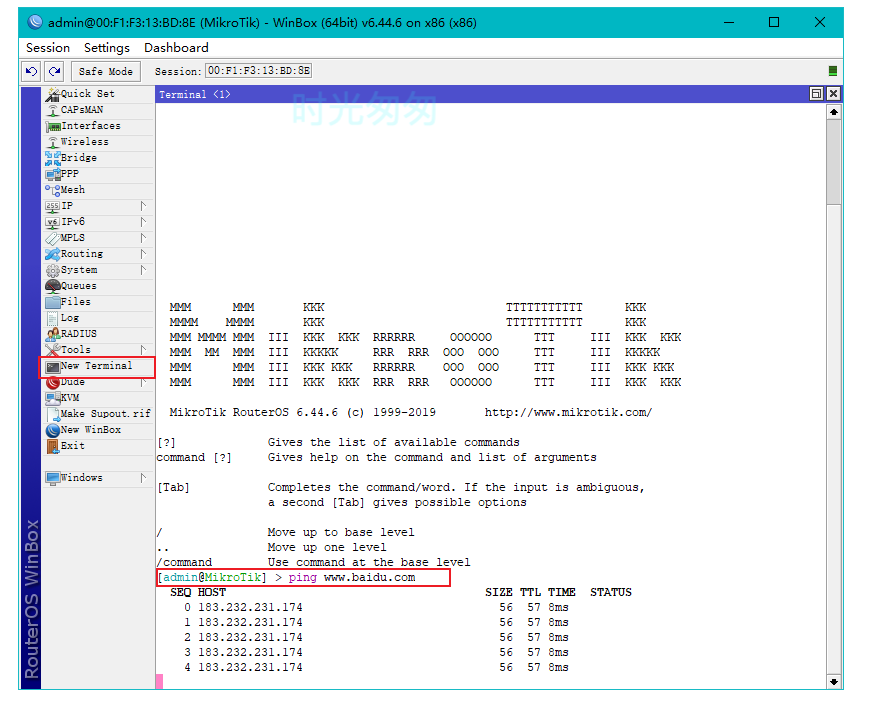Expand the Dude submenu arrow
This screenshot has height=714, width=872.
(x=143, y=383)
